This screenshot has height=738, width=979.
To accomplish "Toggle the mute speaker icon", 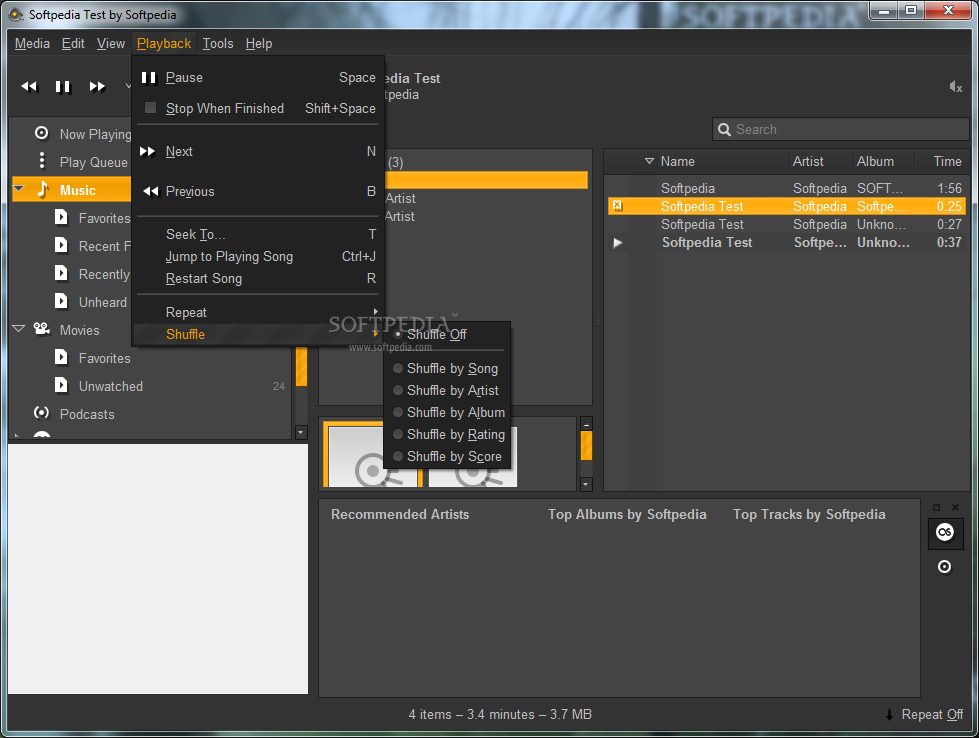I will [955, 87].
